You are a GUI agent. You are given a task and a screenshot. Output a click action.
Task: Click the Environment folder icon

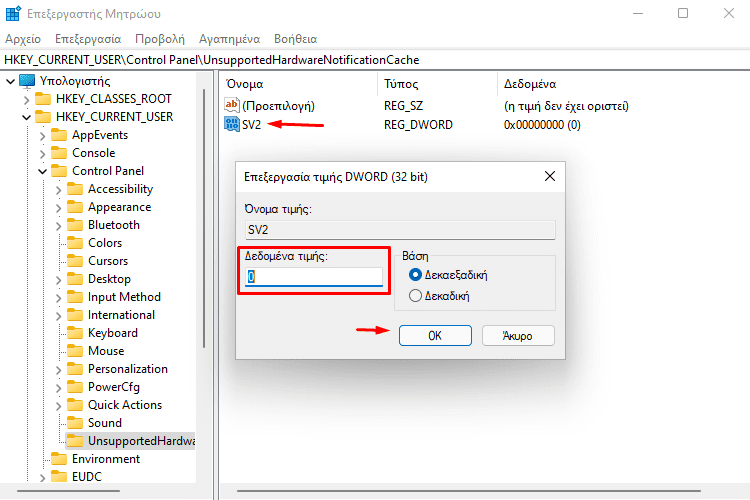coord(59,459)
